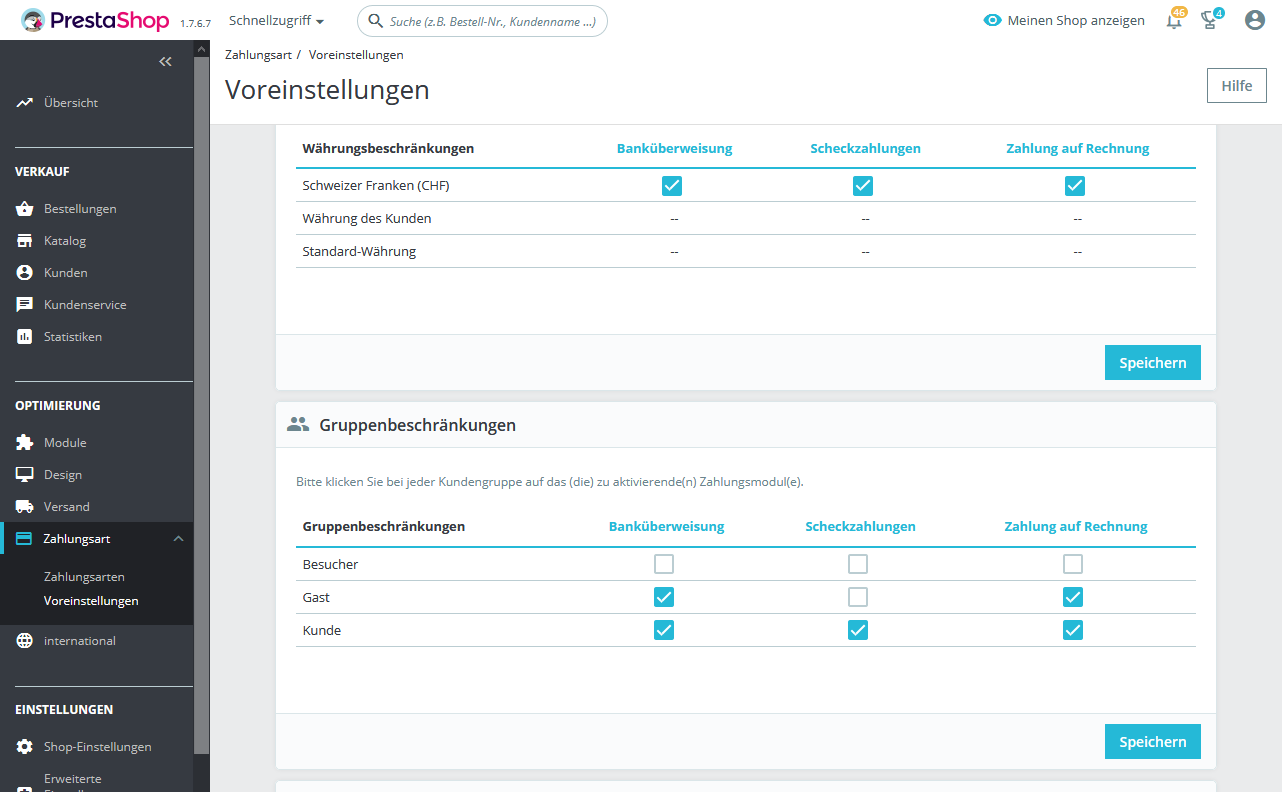This screenshot has width=1282, height=792.
Task: Check Scheckzahlungen for the Gast group
Action: click(858, 597)
